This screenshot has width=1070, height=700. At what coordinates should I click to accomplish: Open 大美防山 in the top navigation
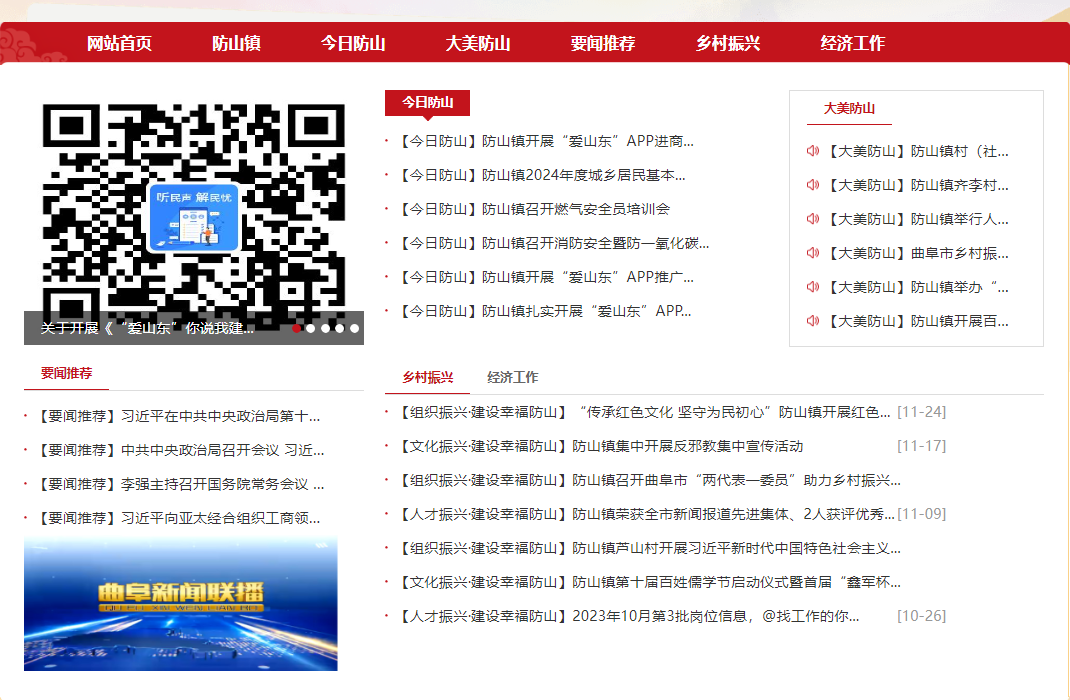tap(478, 43)
